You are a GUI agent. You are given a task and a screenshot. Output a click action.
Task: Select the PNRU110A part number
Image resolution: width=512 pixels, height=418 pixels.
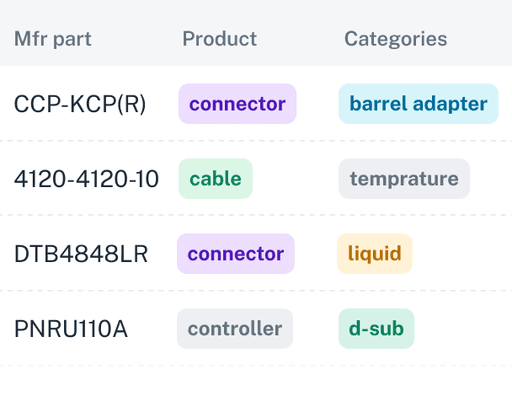[x=71, y=329]
